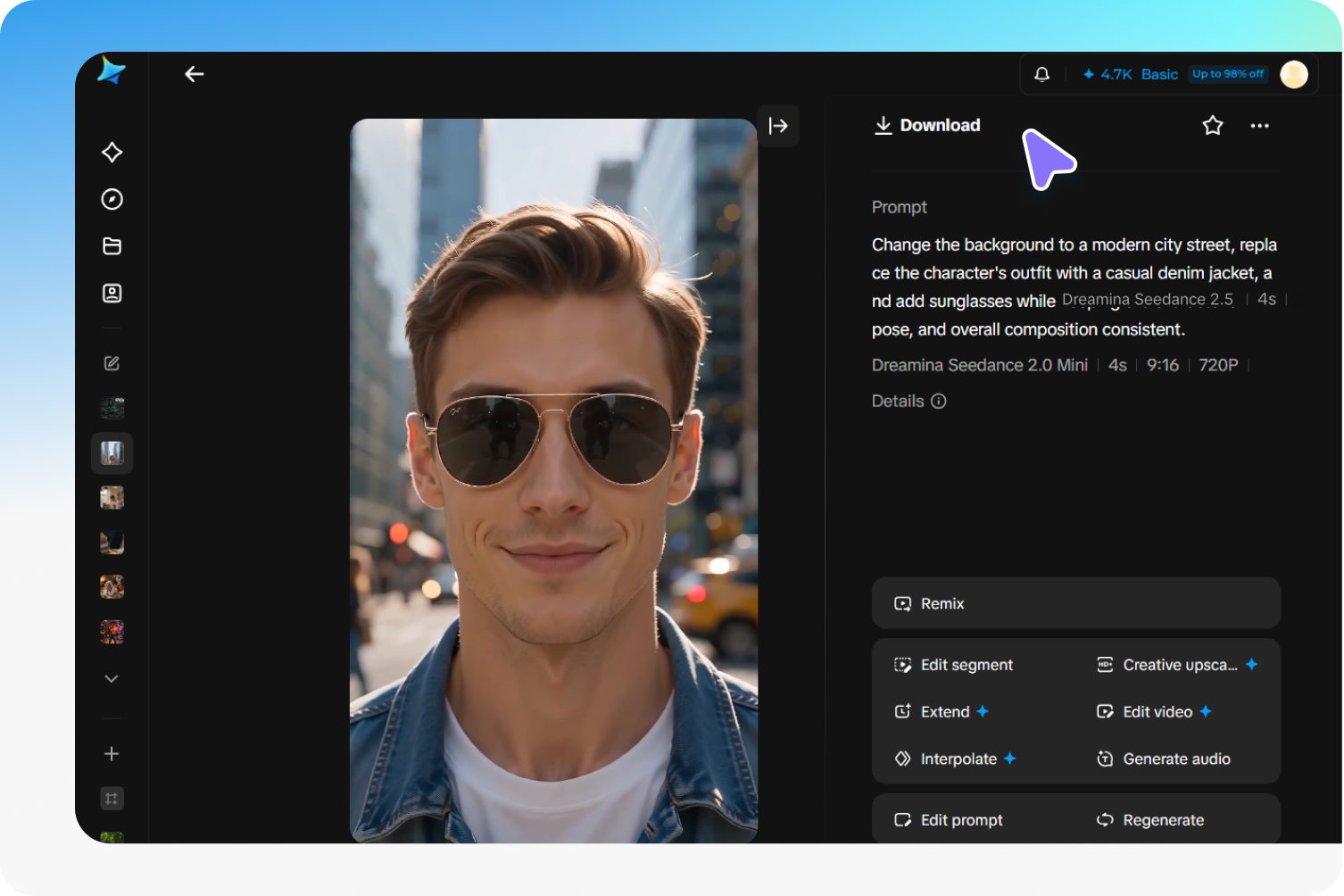
Task: Click the Extend option
Action: [x=942, y=712]
